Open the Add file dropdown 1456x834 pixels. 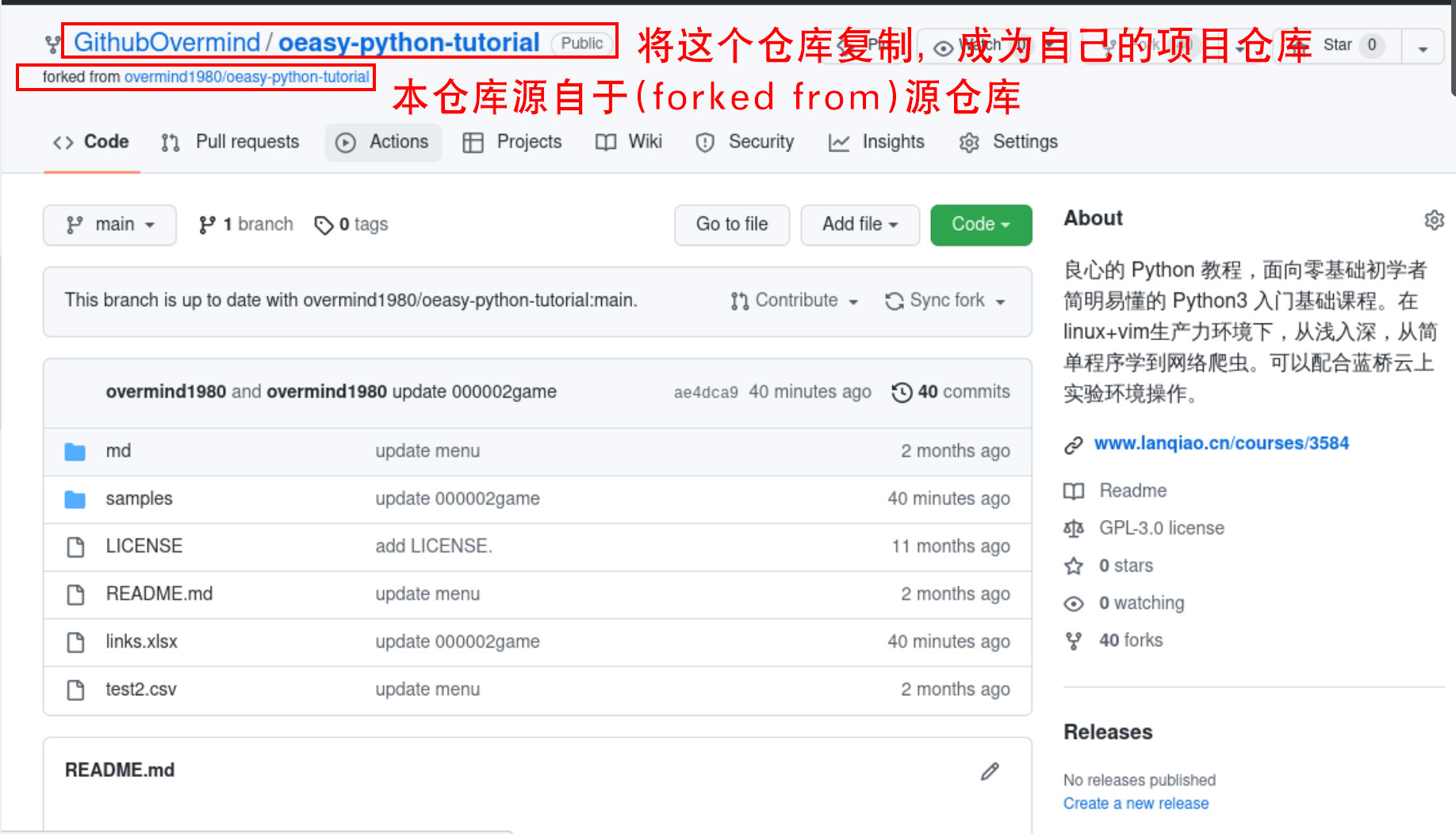860,225
